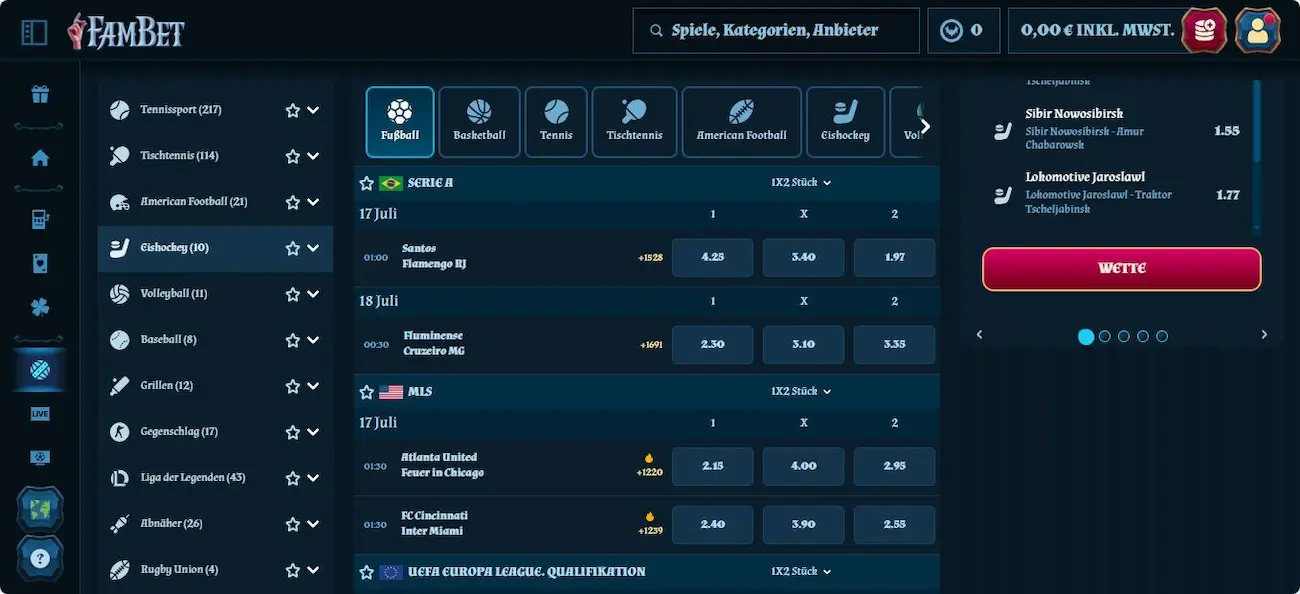
Task: Open the user profile avatar icon
Action: (1258, 30)
